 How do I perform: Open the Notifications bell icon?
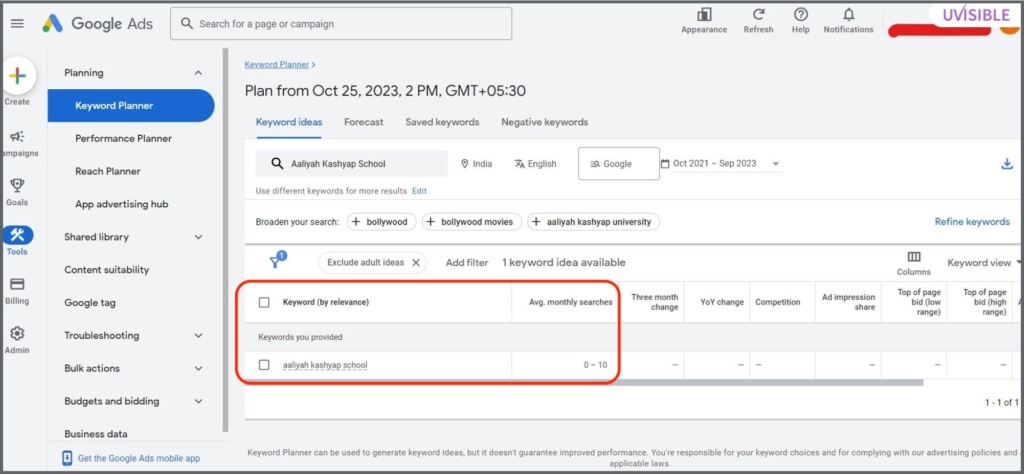click(x=848, y=14)
